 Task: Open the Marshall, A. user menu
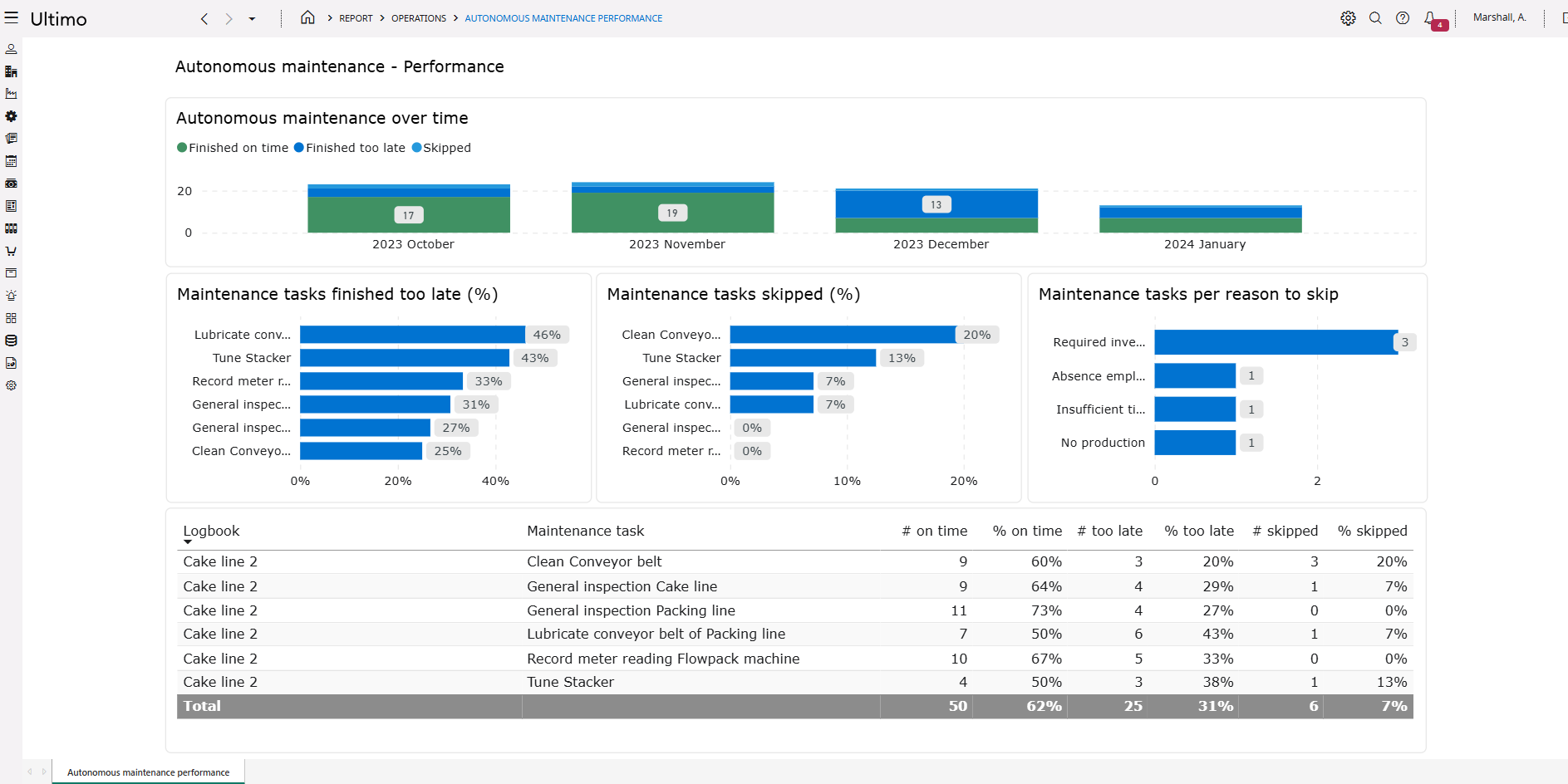[x=1499, y=17]
